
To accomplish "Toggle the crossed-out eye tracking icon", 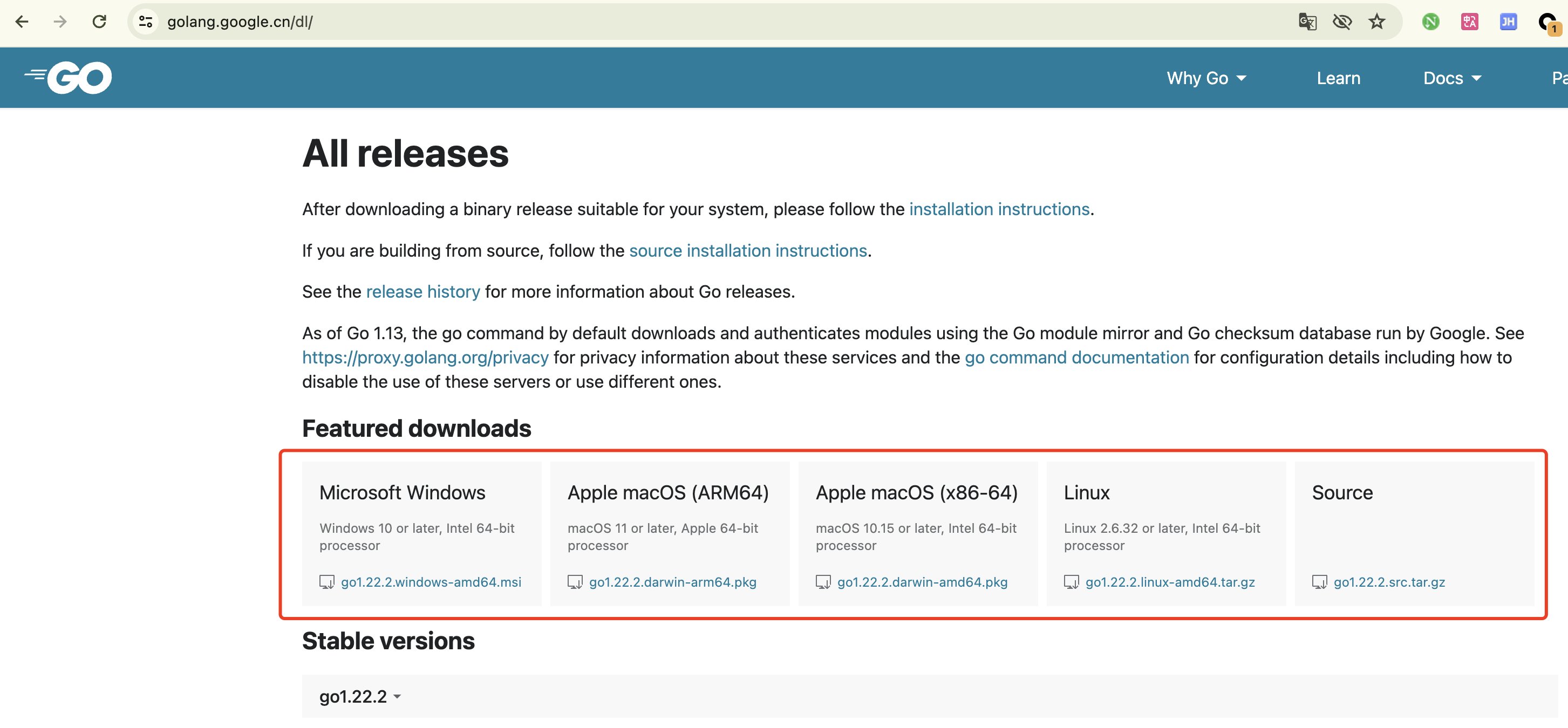I will click(x=1341, y=22).
